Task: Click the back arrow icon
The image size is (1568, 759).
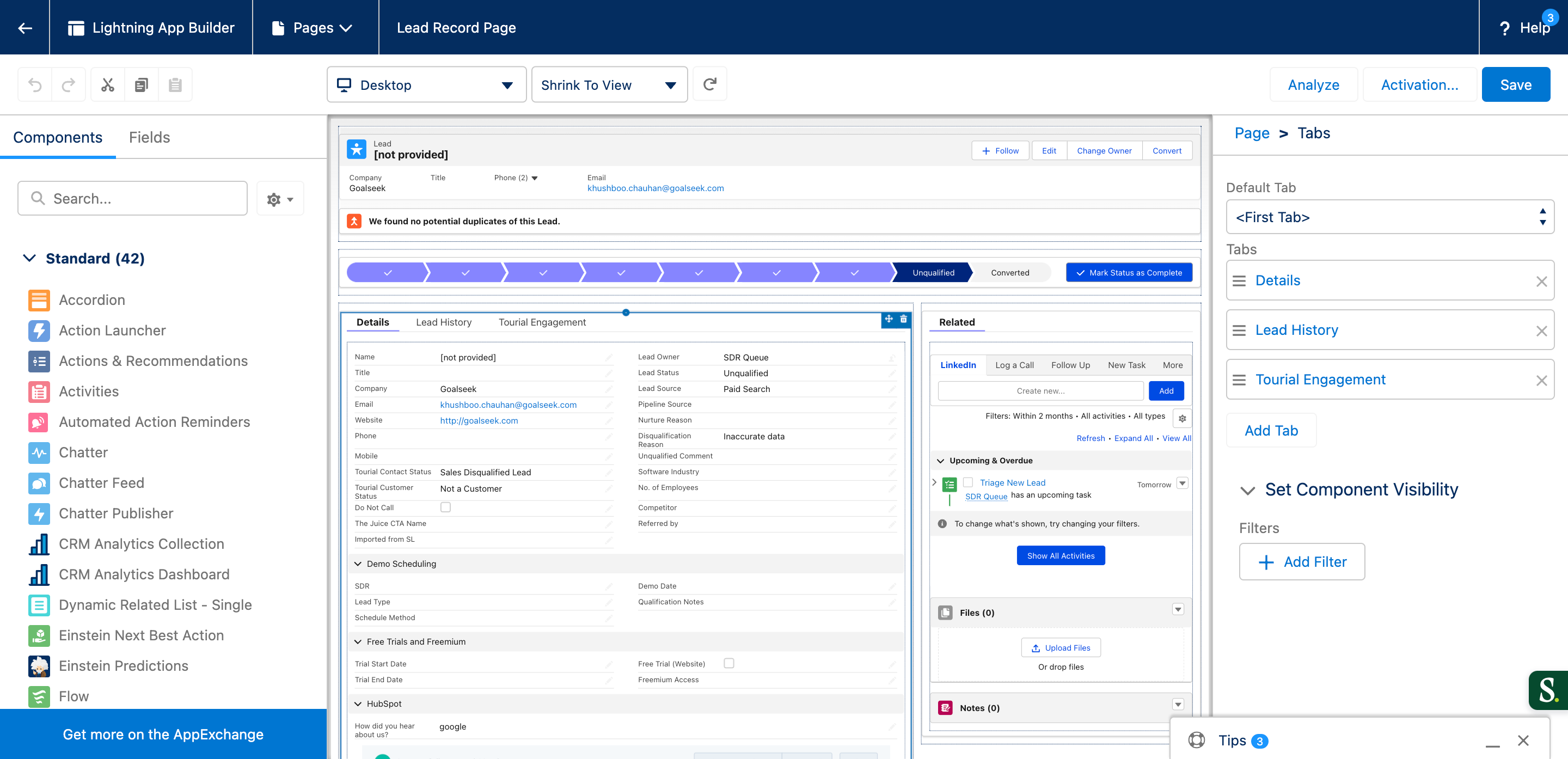Action: tap(25, 27)
